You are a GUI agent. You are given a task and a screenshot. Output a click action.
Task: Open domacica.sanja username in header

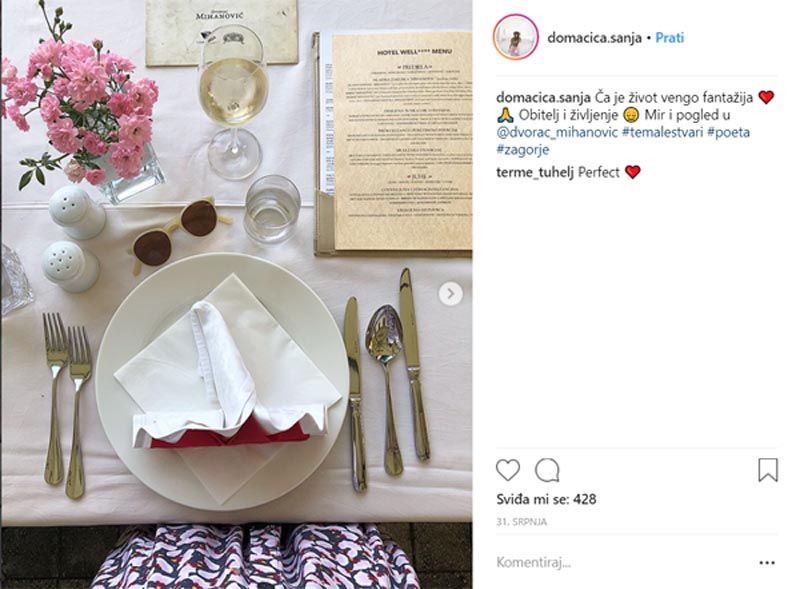coord(594,38)
